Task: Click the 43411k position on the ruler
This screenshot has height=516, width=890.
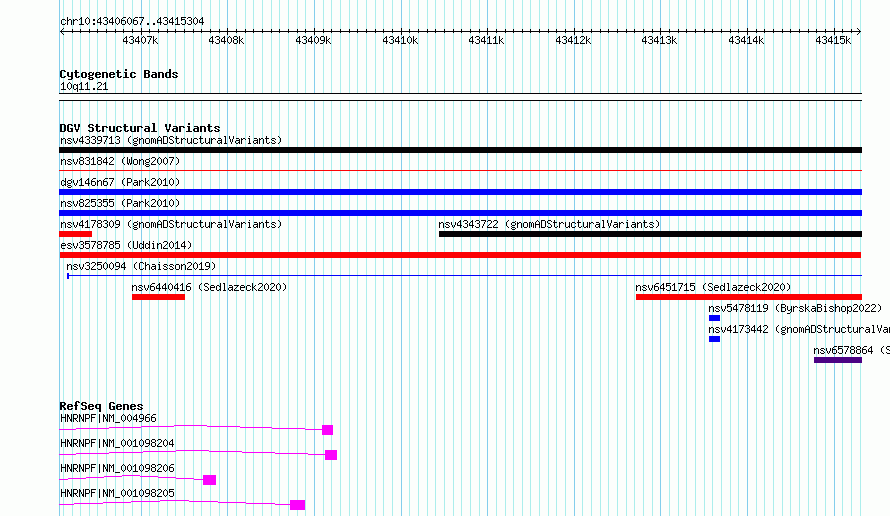Action: pyautogui.click(x=486, y=40)
